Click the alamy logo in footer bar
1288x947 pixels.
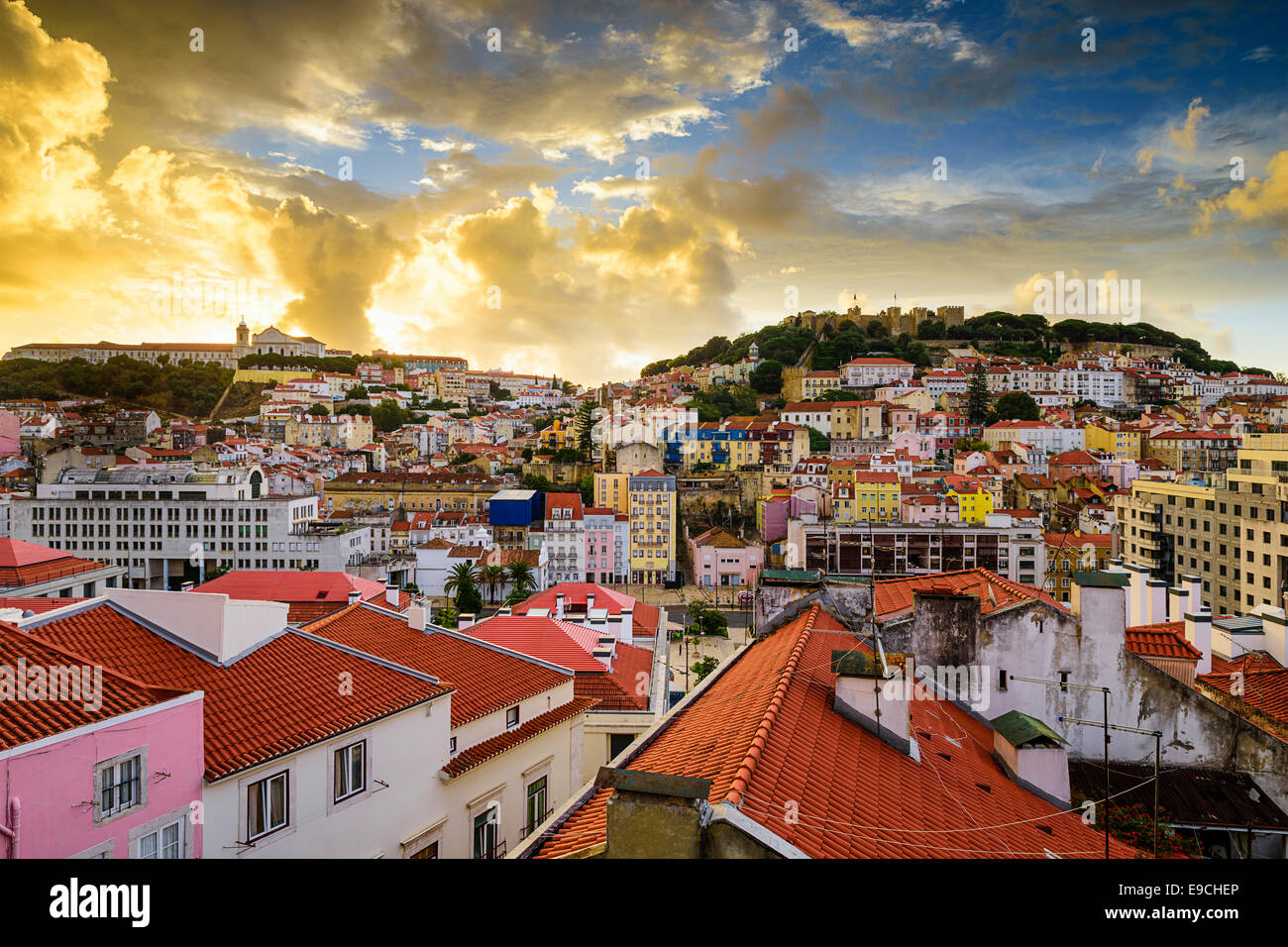click(x=100, y=903)
